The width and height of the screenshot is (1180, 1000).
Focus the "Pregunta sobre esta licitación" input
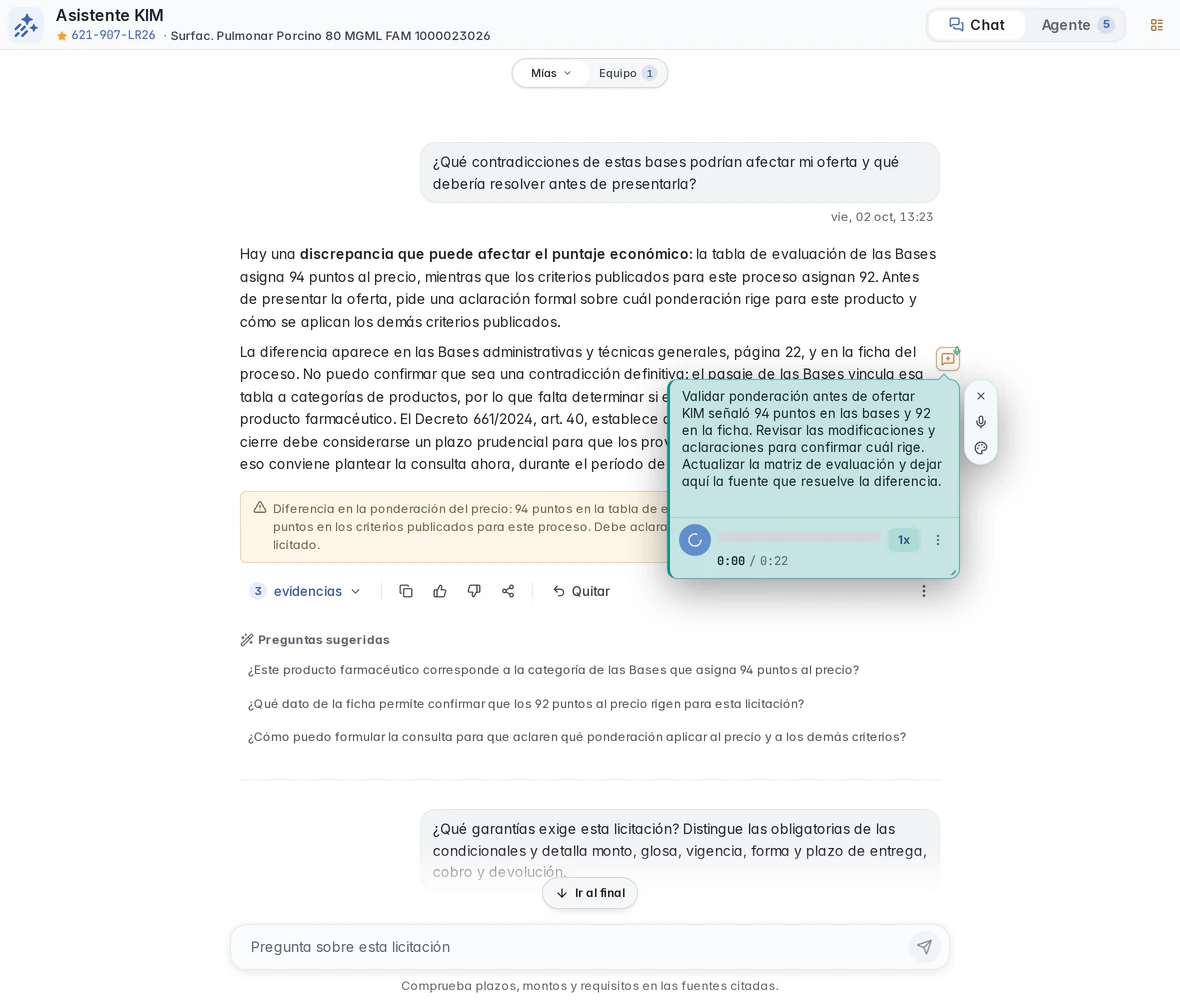pyautogui.click(x=576, y=947)
